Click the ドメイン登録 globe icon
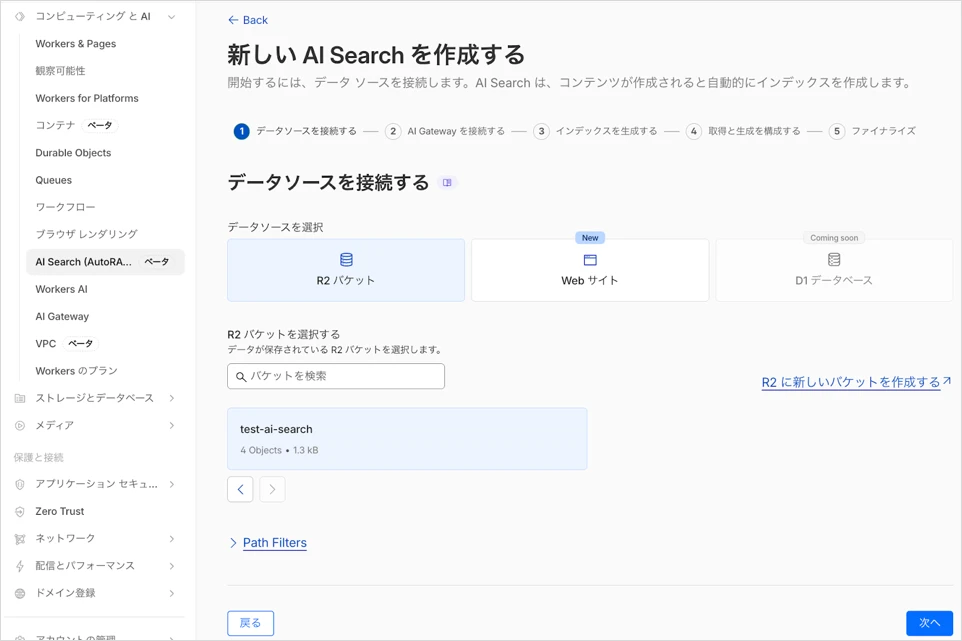This screenshot has width=962, height=641. pyautogui.click(x=20, y=593)
